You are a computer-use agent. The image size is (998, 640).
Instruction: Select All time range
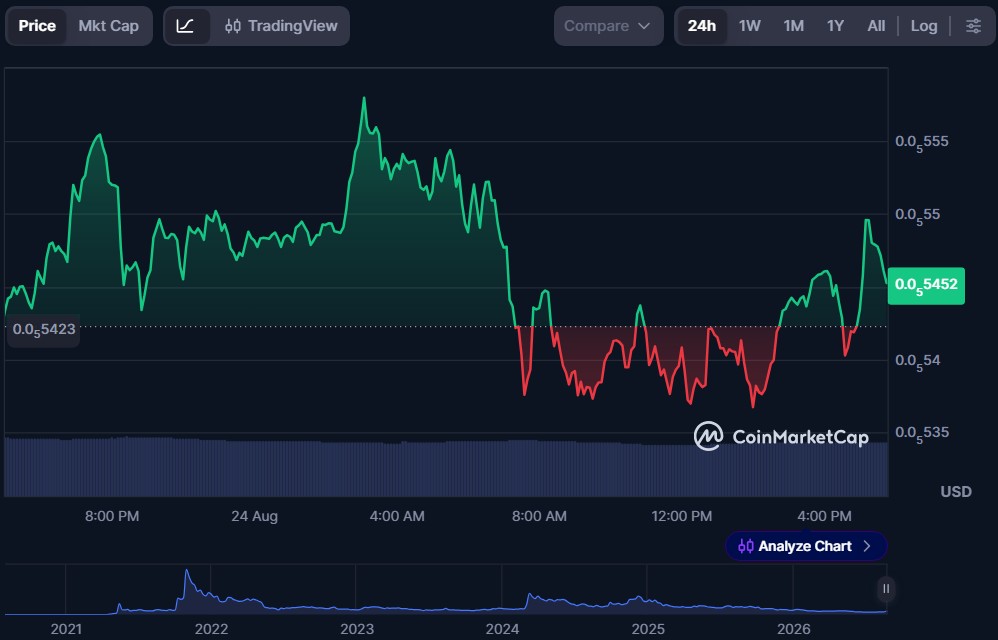point(876,26)
